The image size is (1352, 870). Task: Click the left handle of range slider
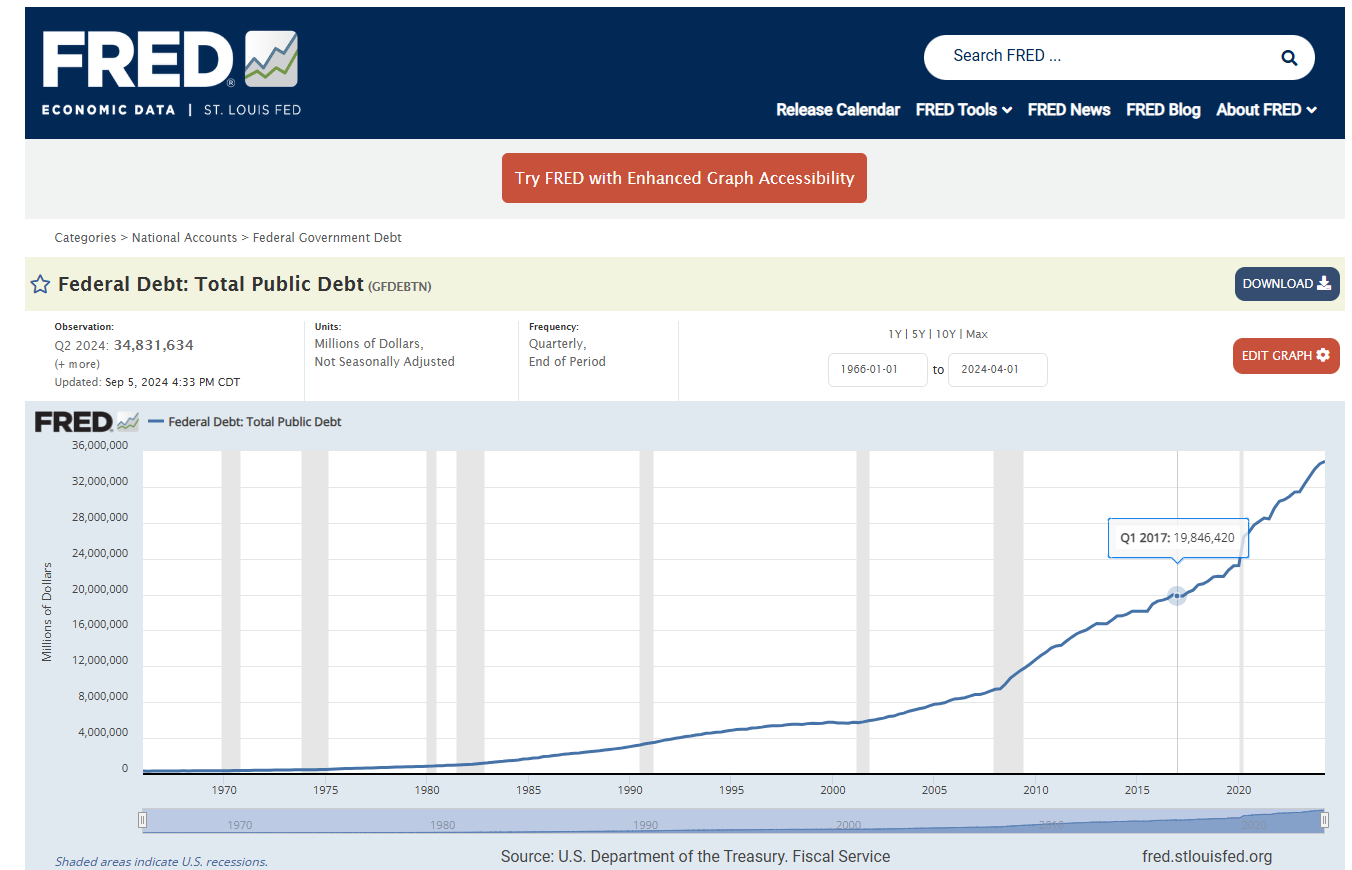[x=142, y=821]
